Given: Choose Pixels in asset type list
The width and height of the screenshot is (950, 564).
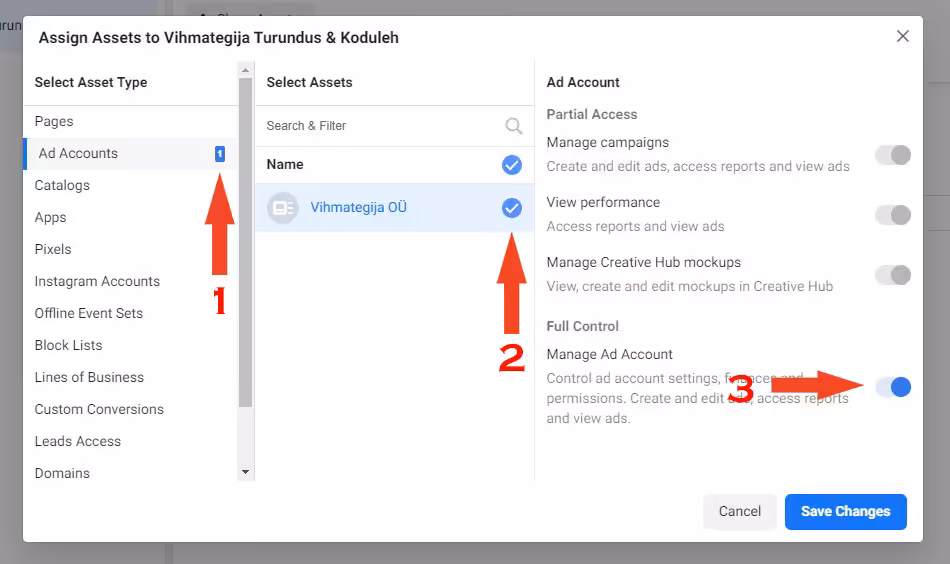Looking at the screenshot, I should tap(53, 250).
